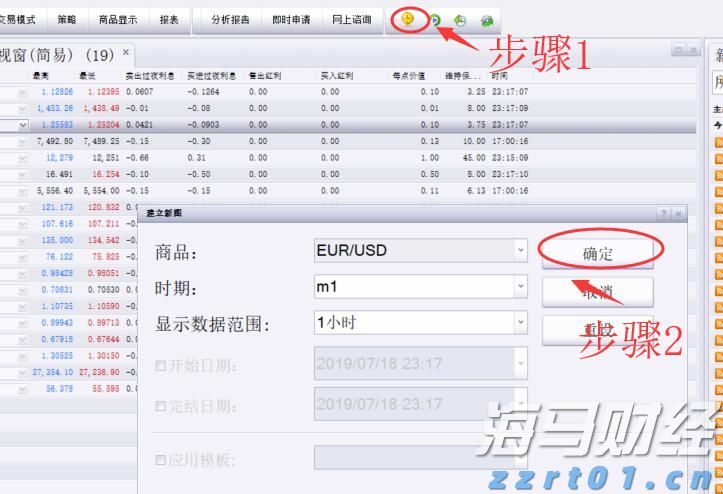Open the 网上谘询 toolbar item
723x494 pixels.
(x=351, y=20)
